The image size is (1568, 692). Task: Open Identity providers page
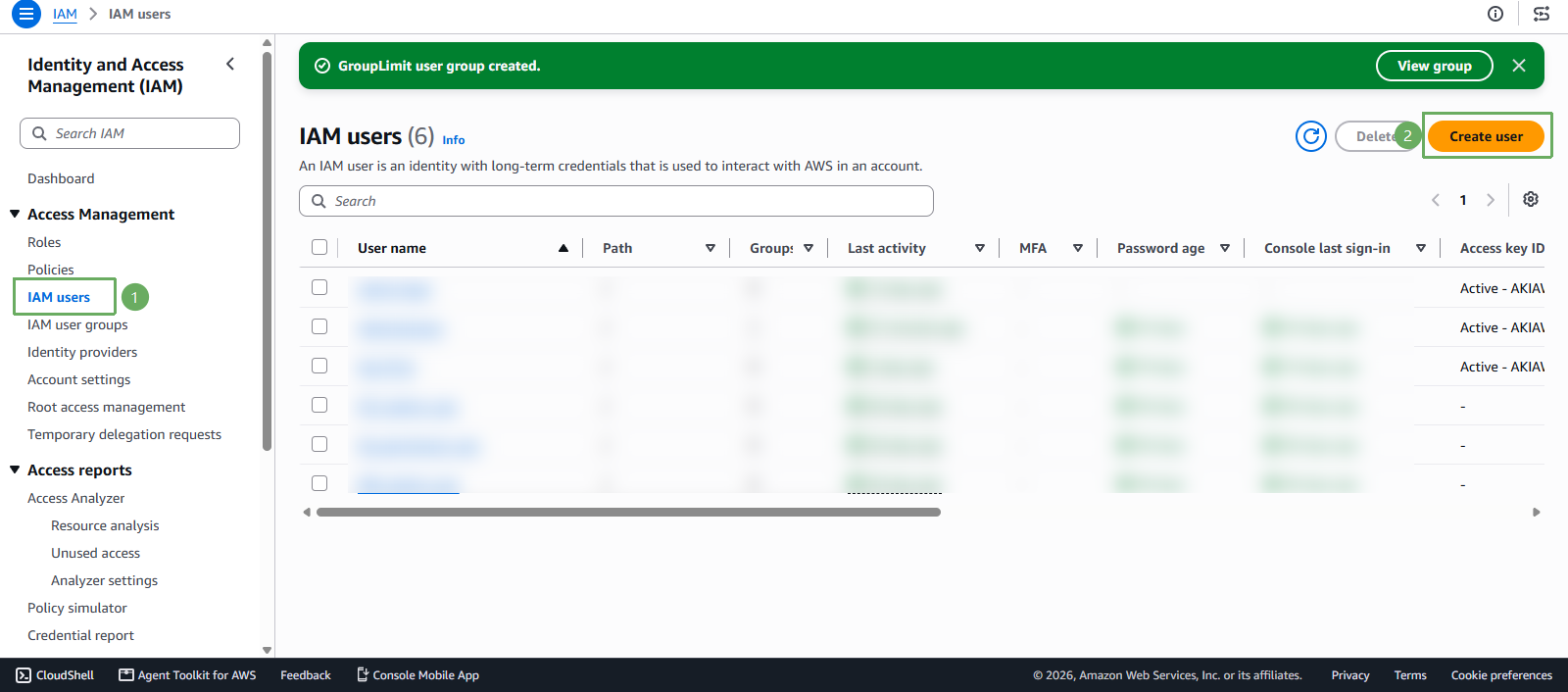(x=82, y=352)
